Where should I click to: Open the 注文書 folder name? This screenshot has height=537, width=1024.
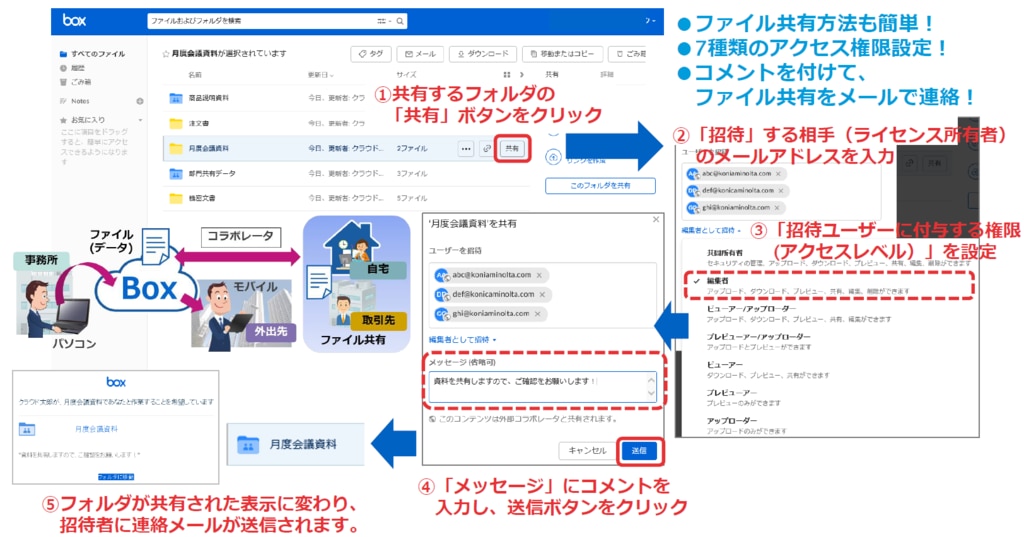coord(199,123)
